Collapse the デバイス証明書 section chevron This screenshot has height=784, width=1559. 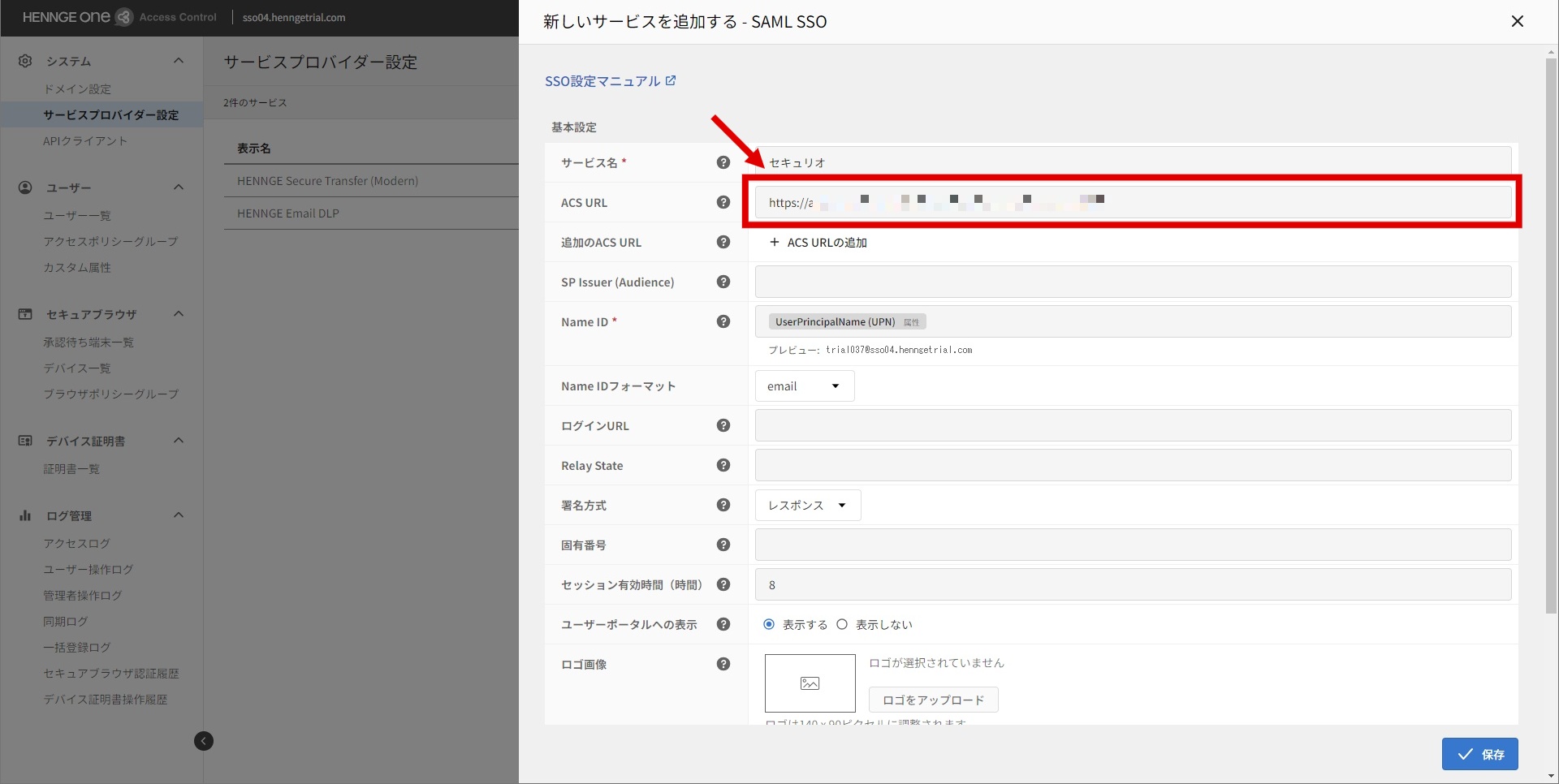pos(179,441)
